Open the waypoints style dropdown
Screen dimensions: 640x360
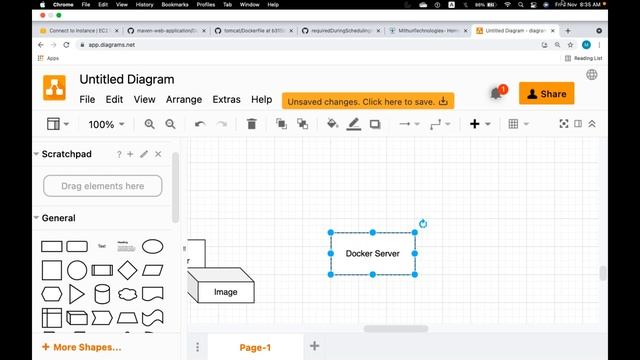pos(440,124)
